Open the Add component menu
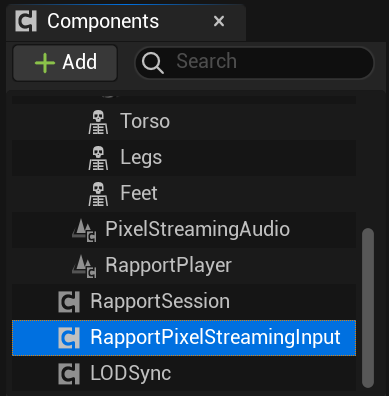The image size is (389, 396). [x=65, y=63]
